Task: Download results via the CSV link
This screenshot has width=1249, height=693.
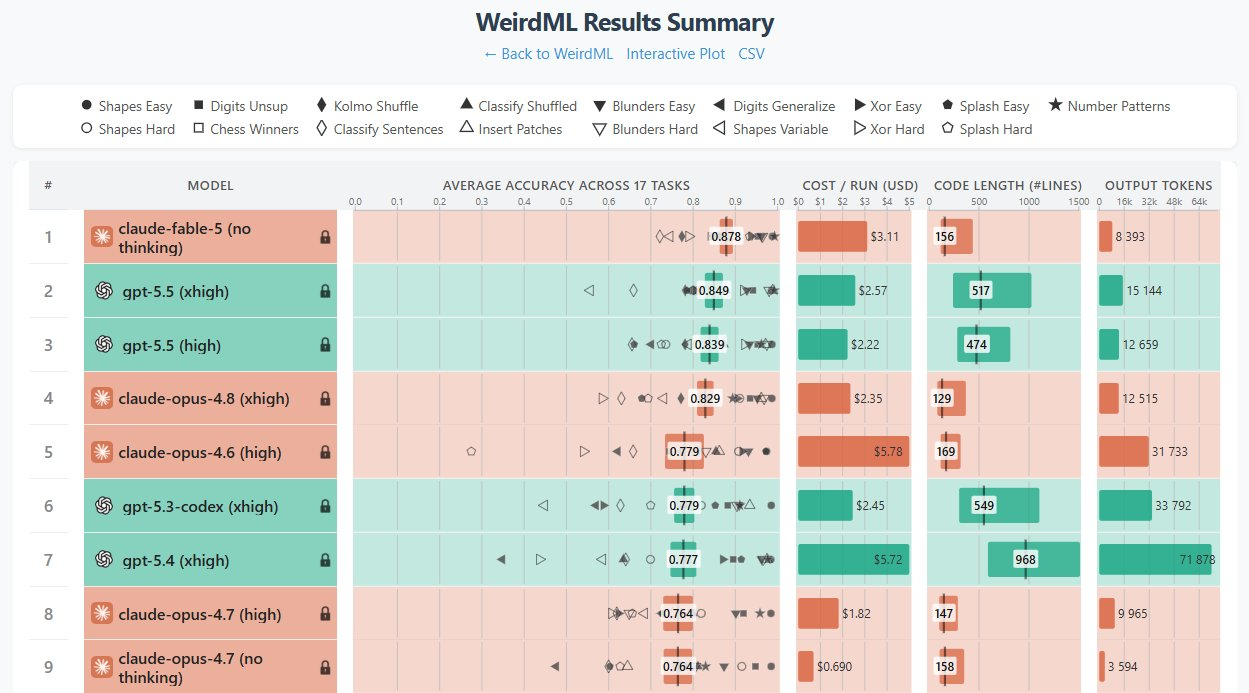Action: pyautogui.click(x=751, y=54)
